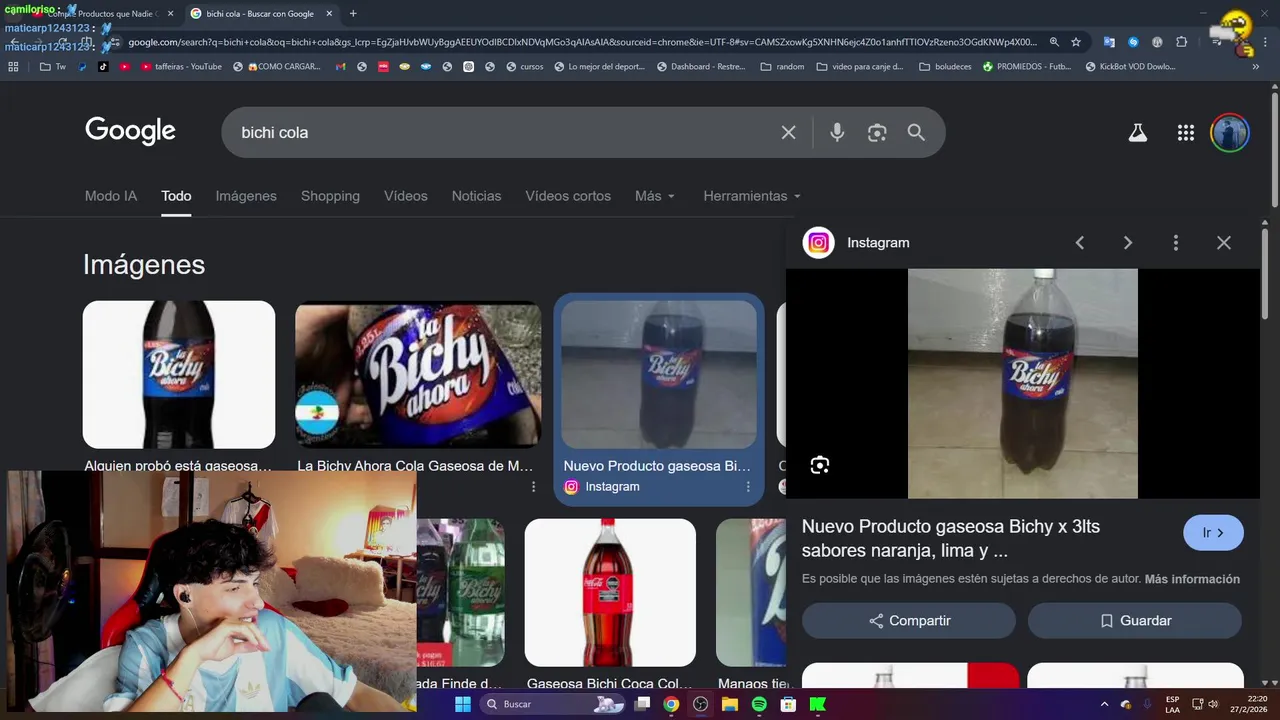Click the magnifying glass search button
Image resolution: width=1280 pixels, height=720 pixels.
point(916,132)
